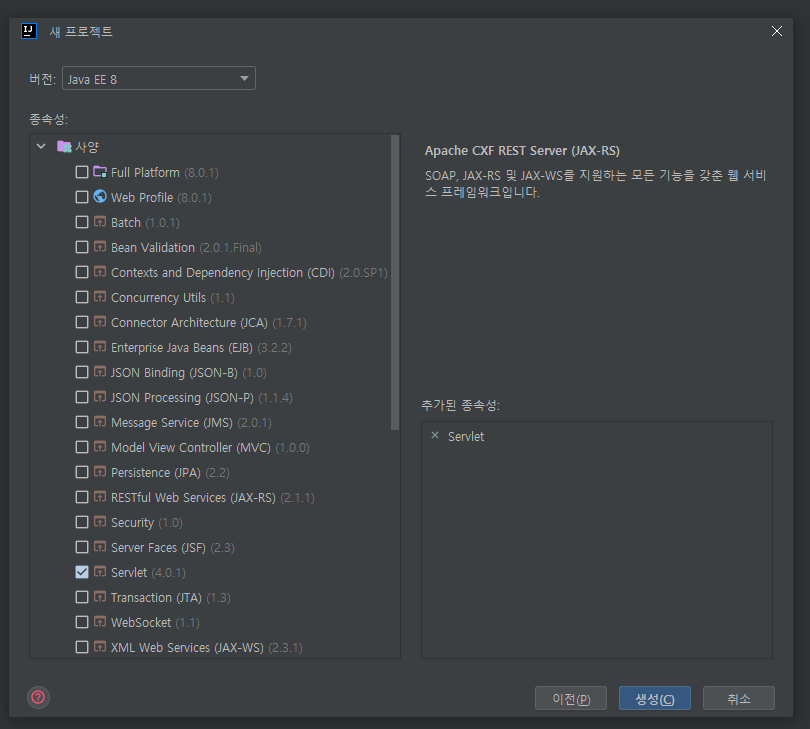Tick the Contexts and Dependency Injection checkbox
The image size is (810, 729).
pyautogui.click(x=82, y=272)
